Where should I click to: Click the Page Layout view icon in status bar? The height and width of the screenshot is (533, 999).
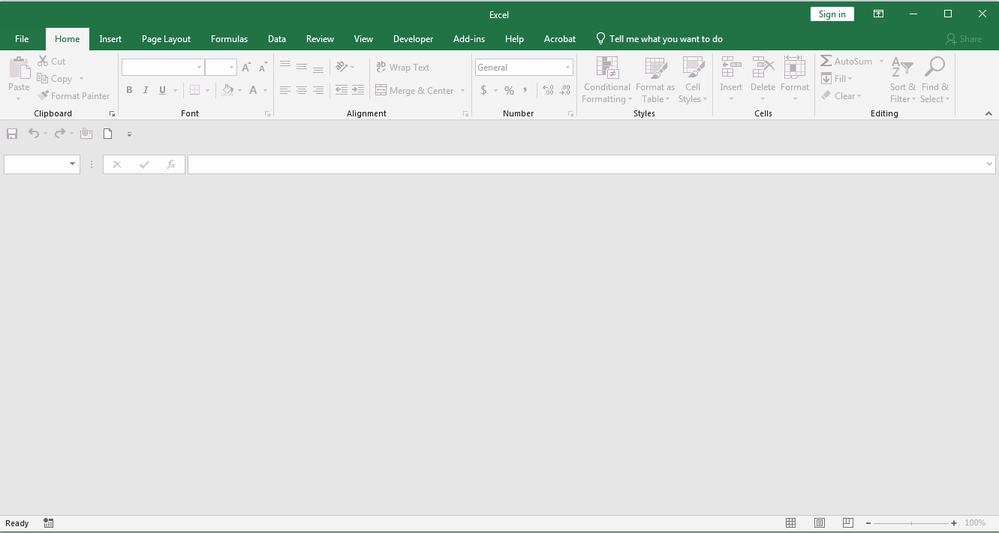point(819,523)
